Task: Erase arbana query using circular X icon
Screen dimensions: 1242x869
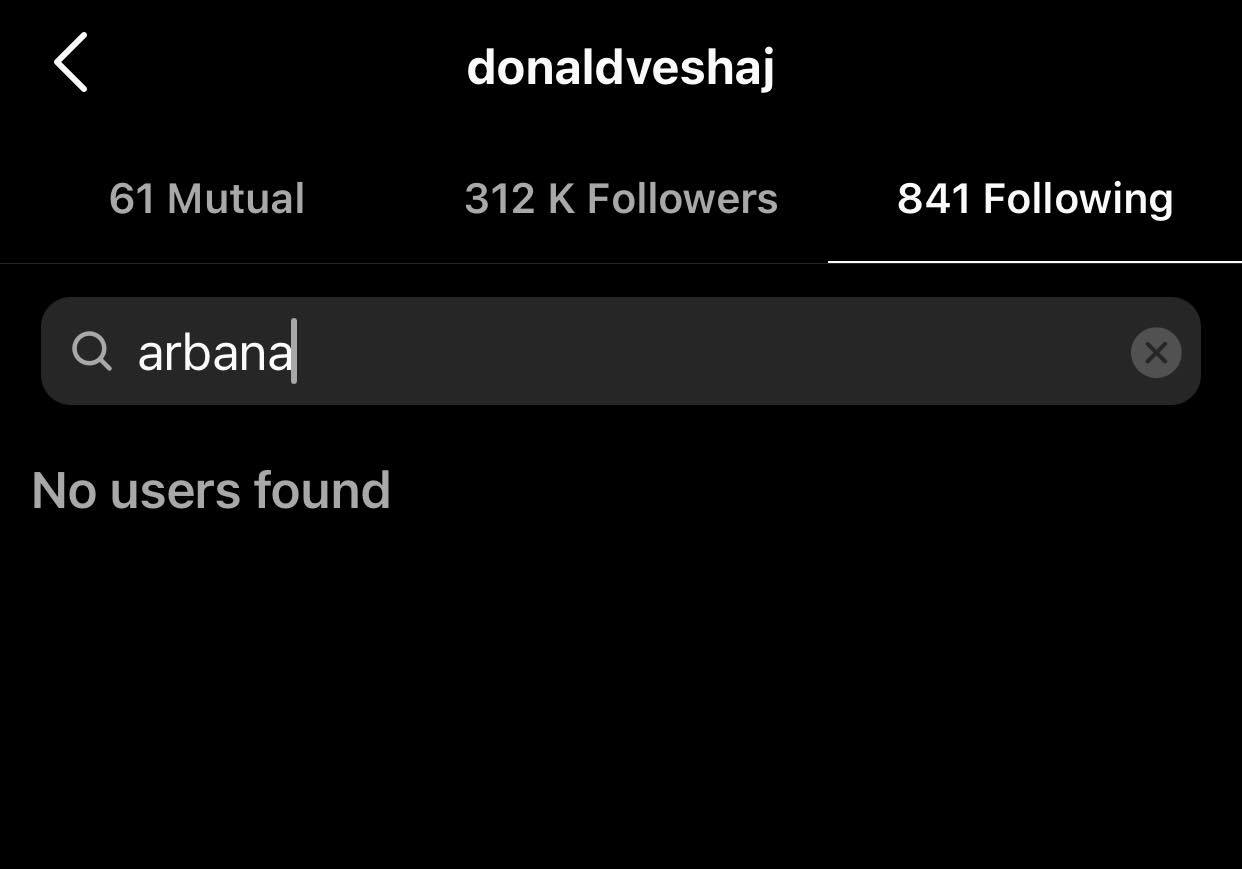Action: coord(1156,352)
